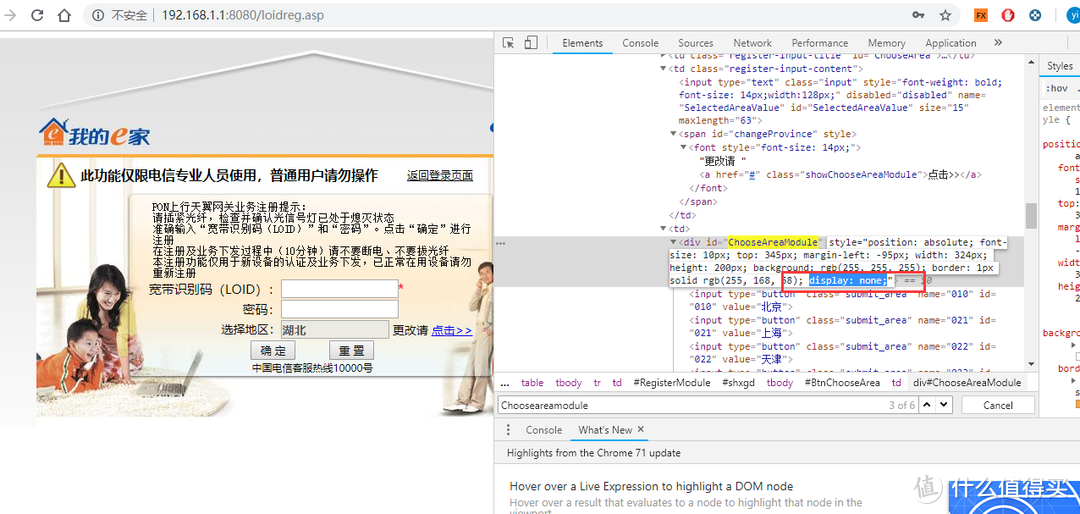Jump to next search result arrow

click(x=943, y=404)
